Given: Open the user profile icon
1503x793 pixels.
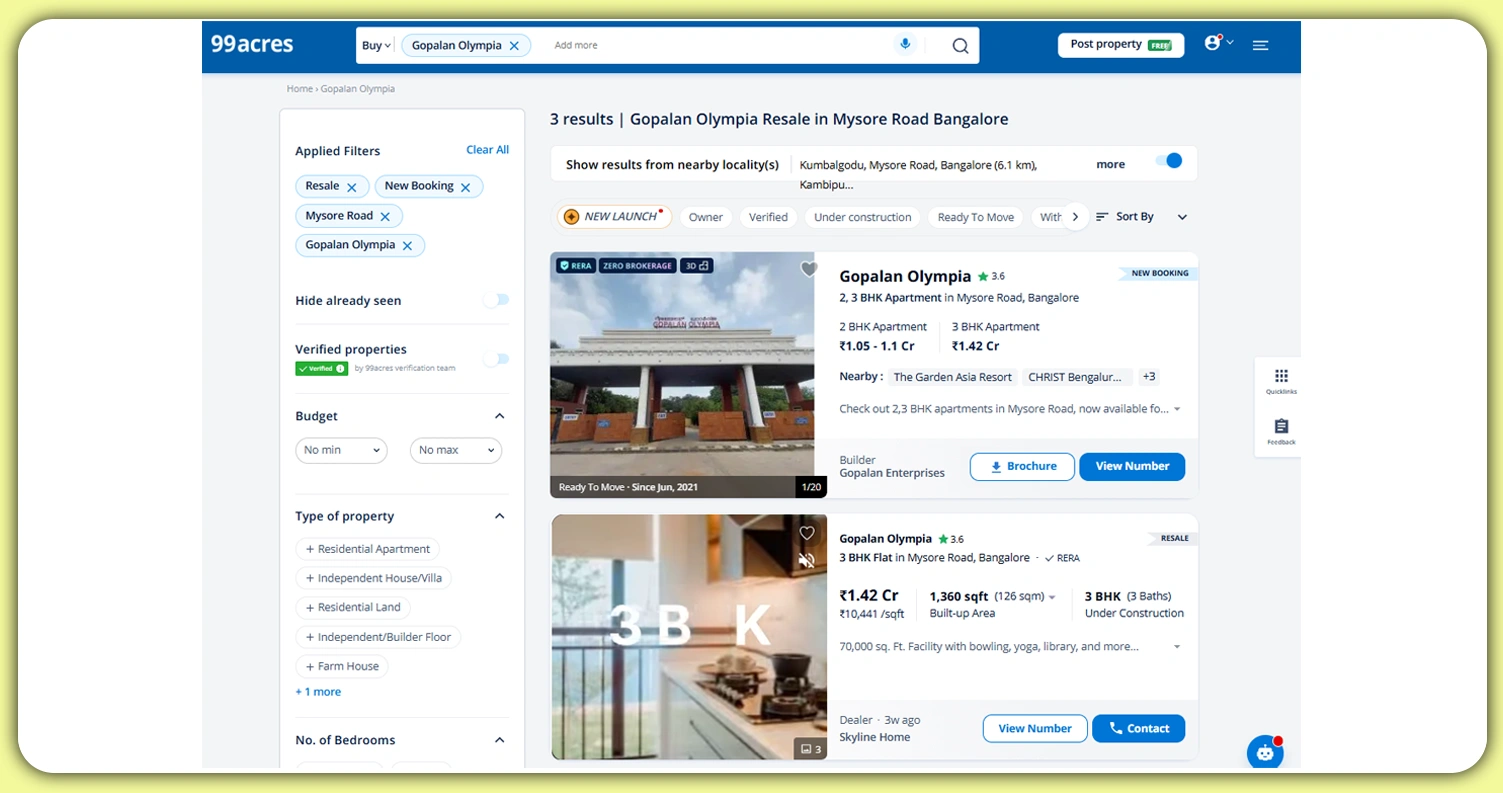Looking at the screenshot, I should (1212, 40).
